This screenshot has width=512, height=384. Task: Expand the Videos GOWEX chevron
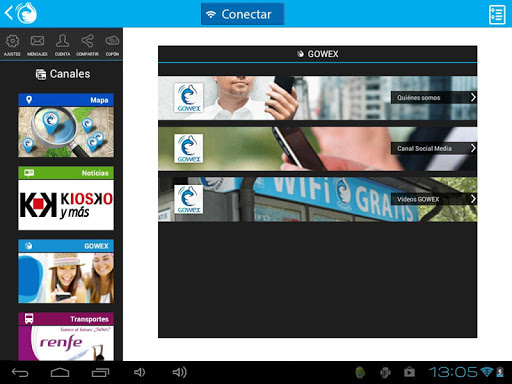473,199
